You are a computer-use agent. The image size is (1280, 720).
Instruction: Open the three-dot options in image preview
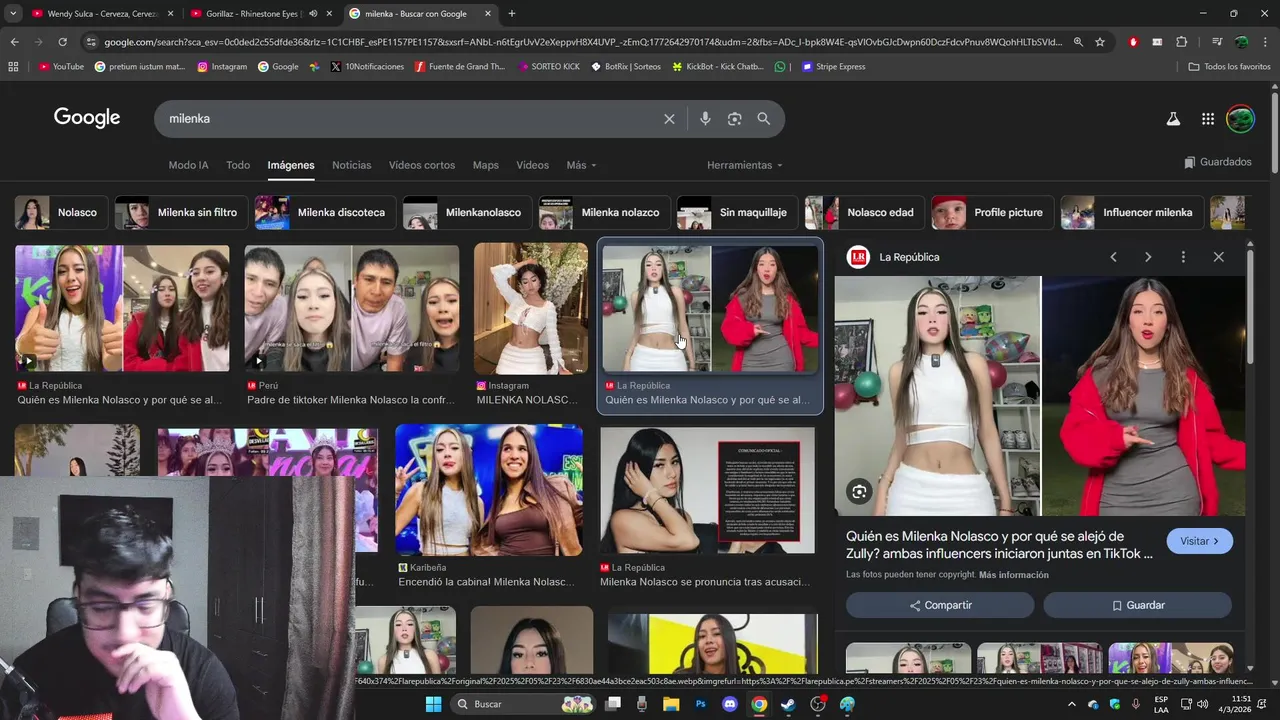coord(1183,257)
